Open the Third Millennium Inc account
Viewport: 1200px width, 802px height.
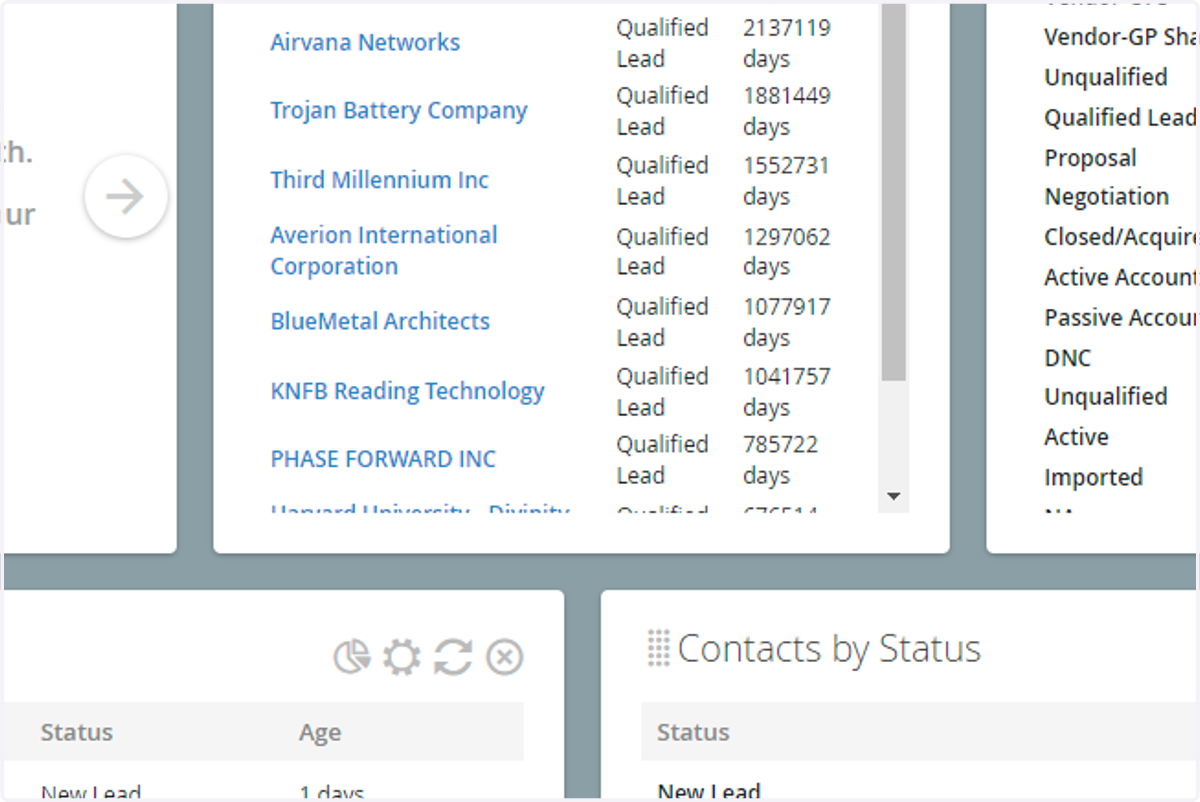click(380, 180)
